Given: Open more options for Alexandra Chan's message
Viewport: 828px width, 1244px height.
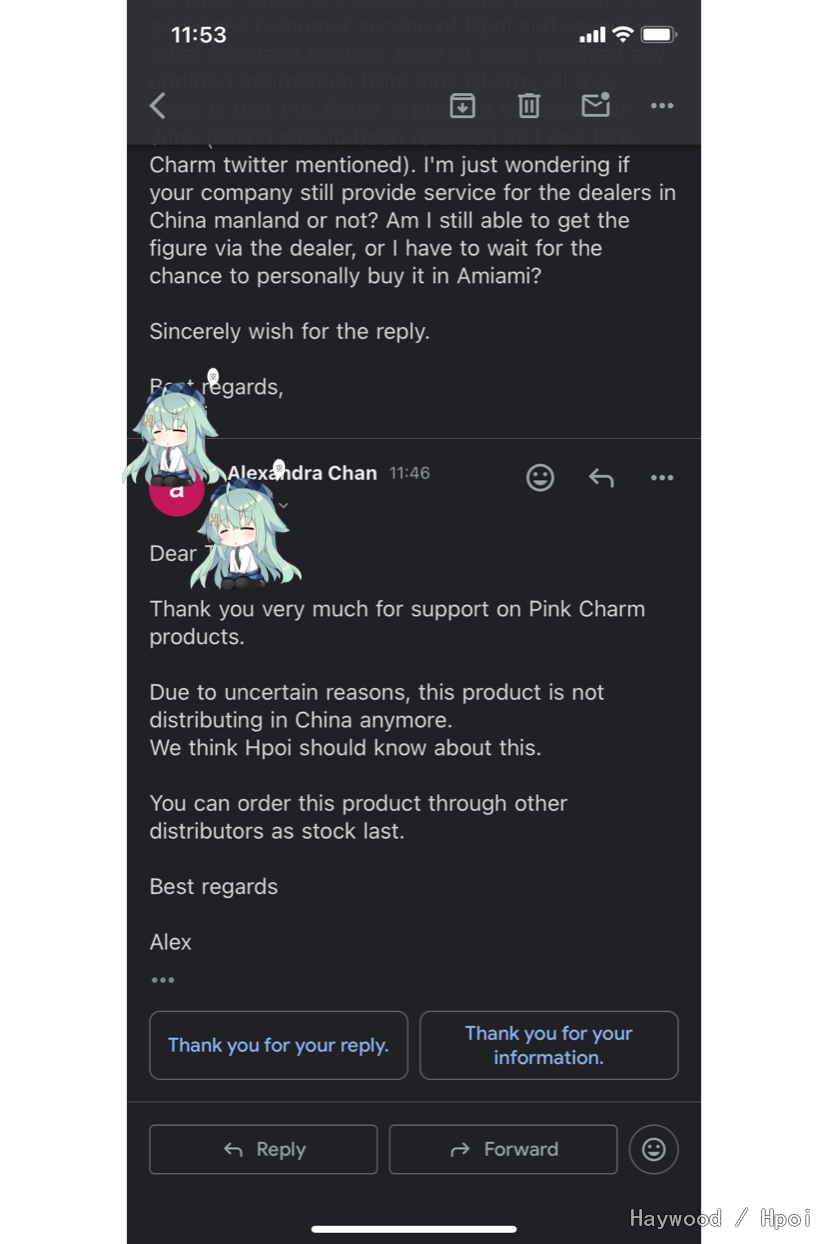Looking at the screenshot, I should point(662,478).
